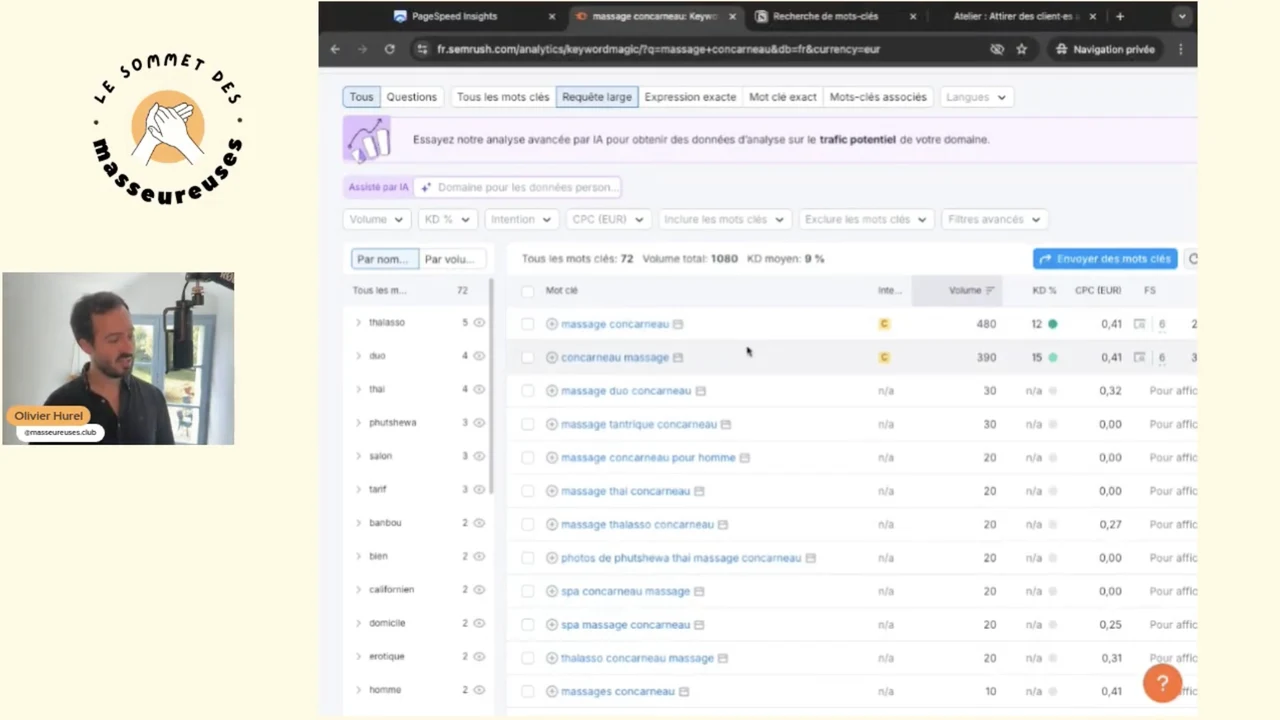Open the massage duo concarneau keyword link
The height and width of the screenshot is (720, 1280).
coord(626,391)
